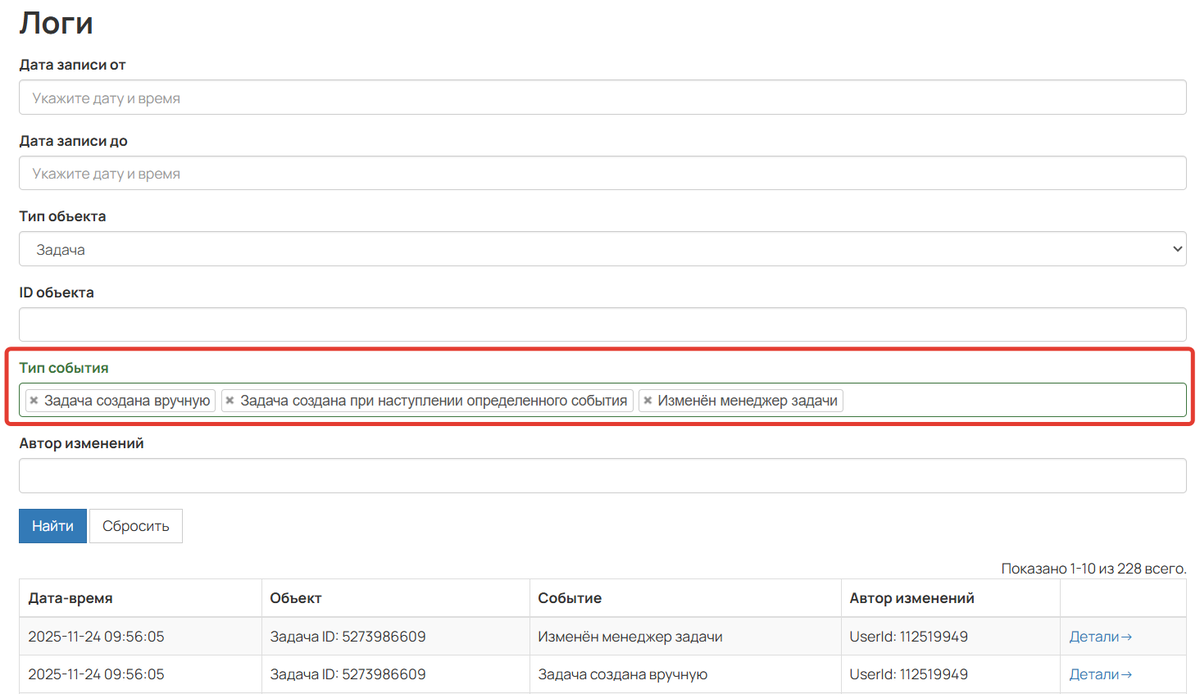Viewport: 1200px width, 694px height.
Task: Remove the "Задача создана вручную" tag
Action: point(34,401)
